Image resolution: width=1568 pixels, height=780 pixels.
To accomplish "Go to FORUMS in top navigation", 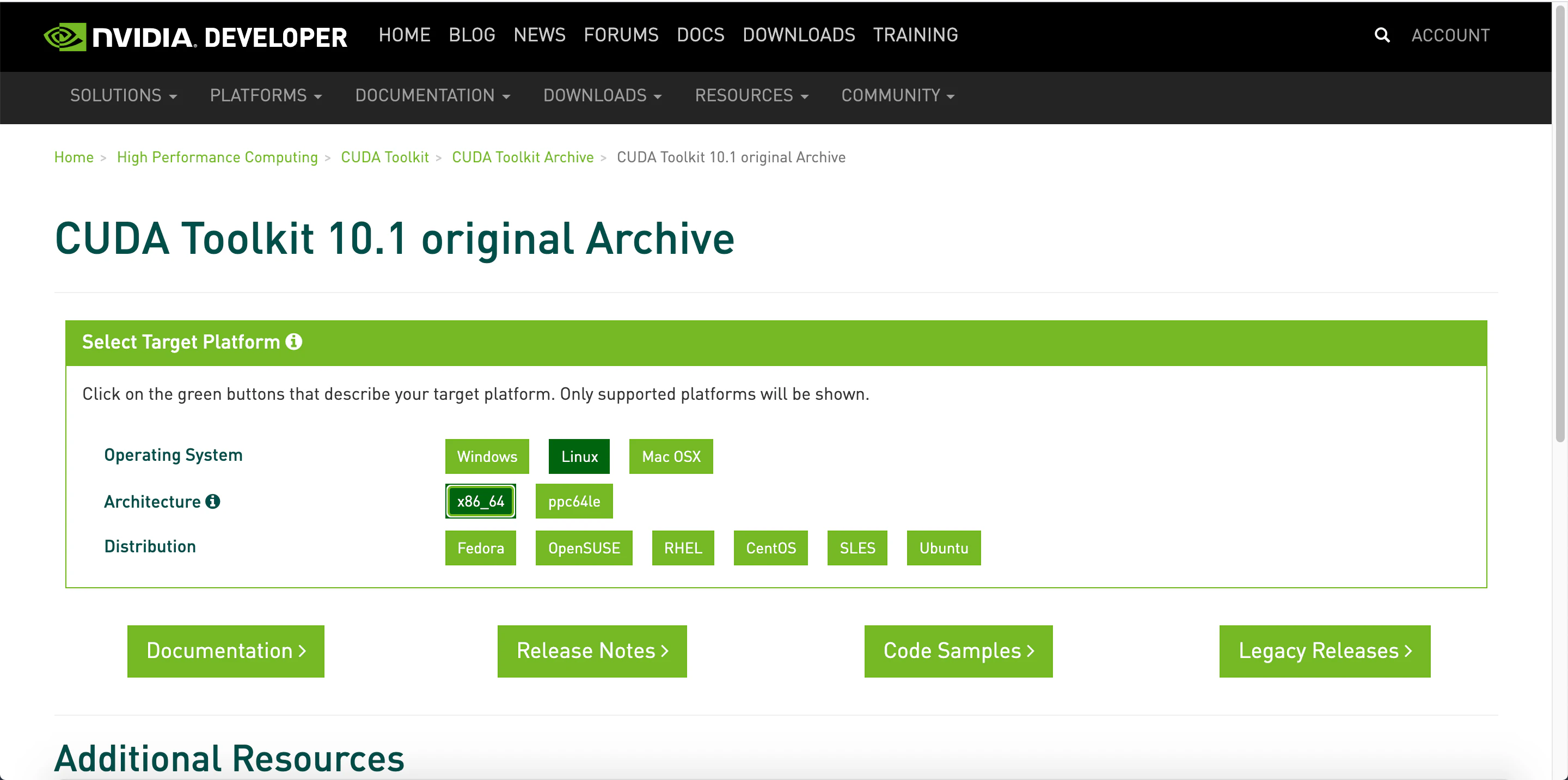I will point(620,35).
